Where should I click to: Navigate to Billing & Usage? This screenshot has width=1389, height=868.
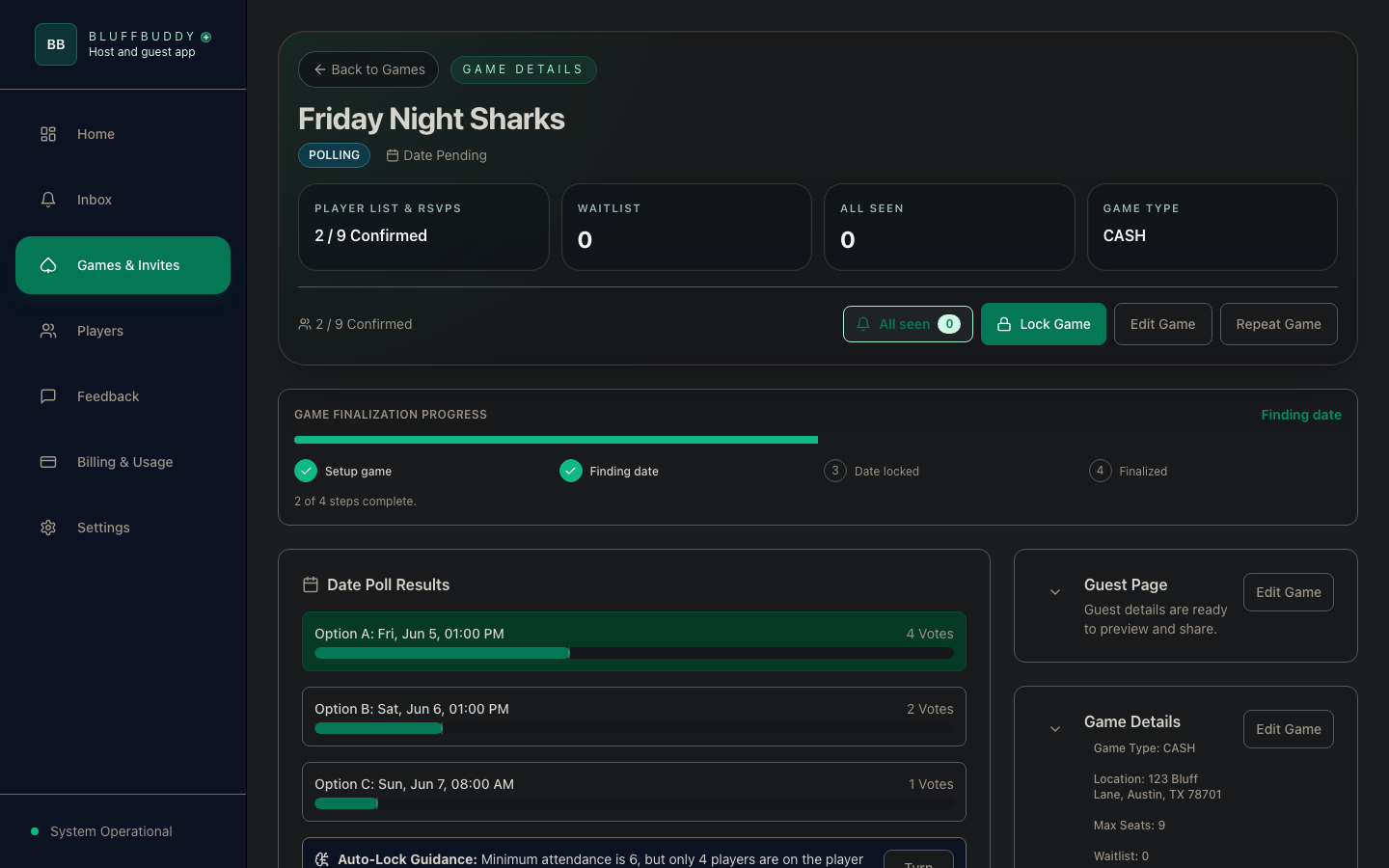point(123,462)
